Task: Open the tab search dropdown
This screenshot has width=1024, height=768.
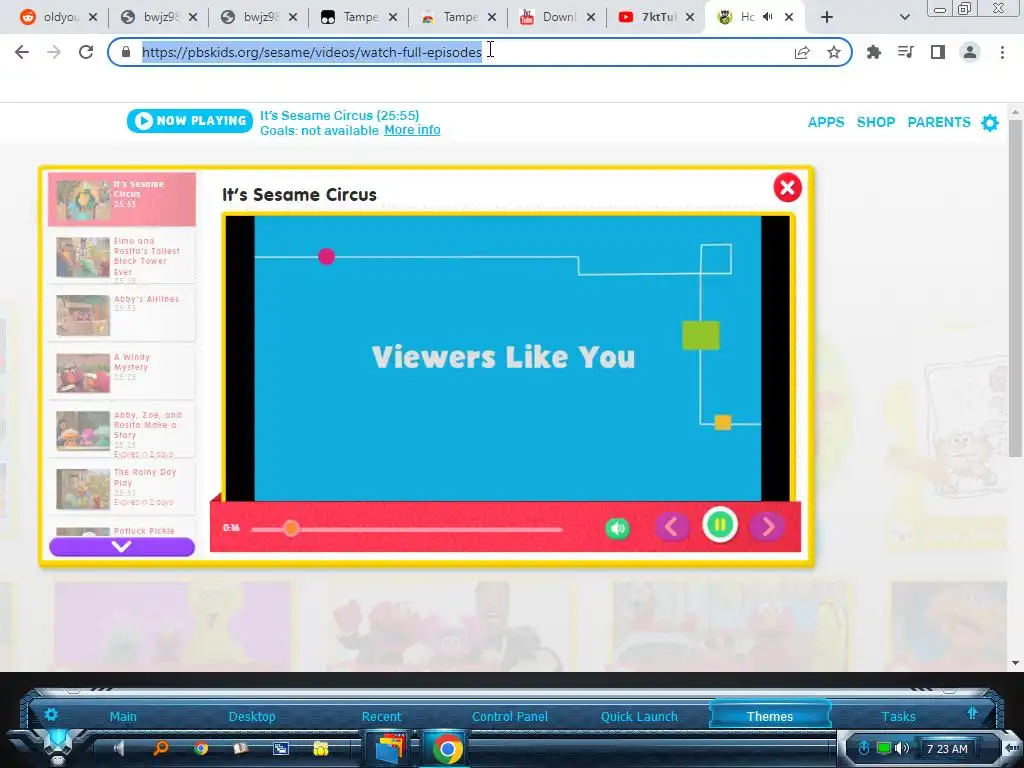Action: 904,17
